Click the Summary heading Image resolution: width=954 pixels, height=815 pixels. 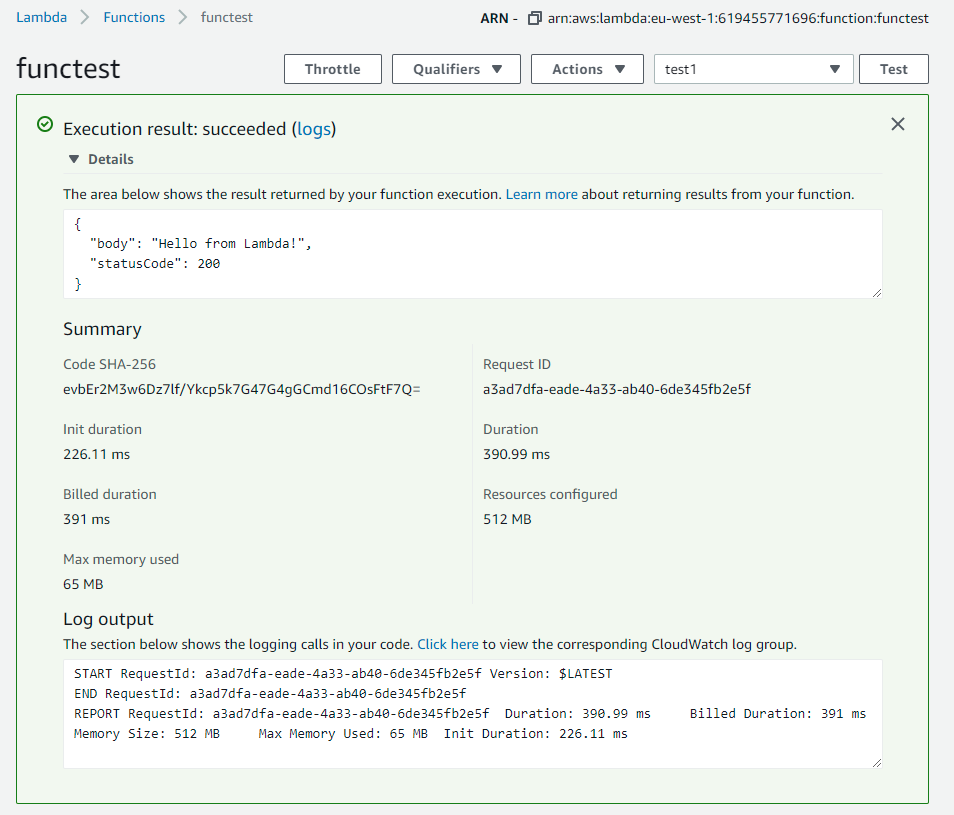coord(102,329)
